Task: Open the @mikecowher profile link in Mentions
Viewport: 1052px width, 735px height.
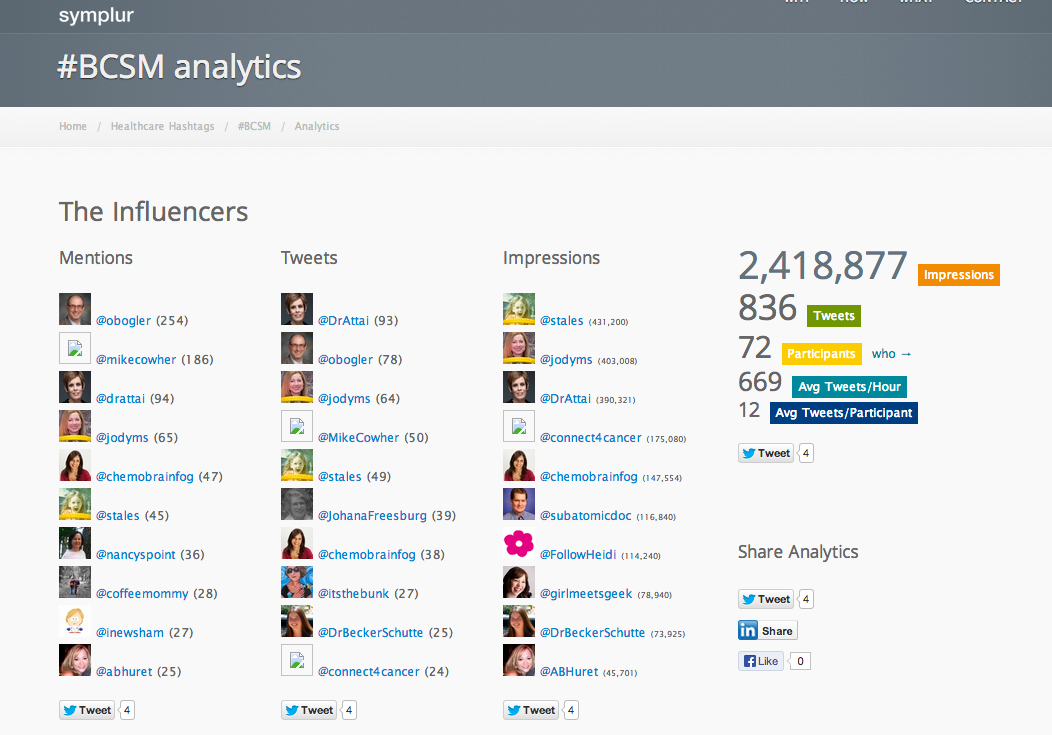Action: pos(136,360)
